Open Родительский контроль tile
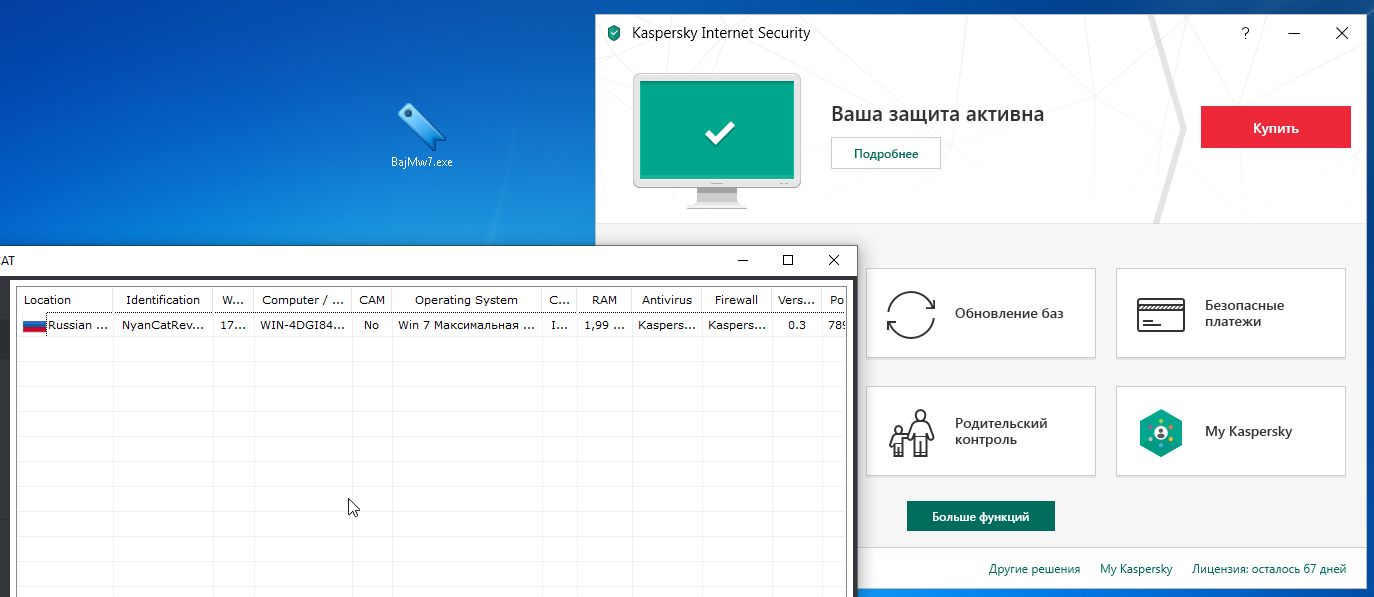The height and width of the screenshot is (597, 1374). pos(981,431)
